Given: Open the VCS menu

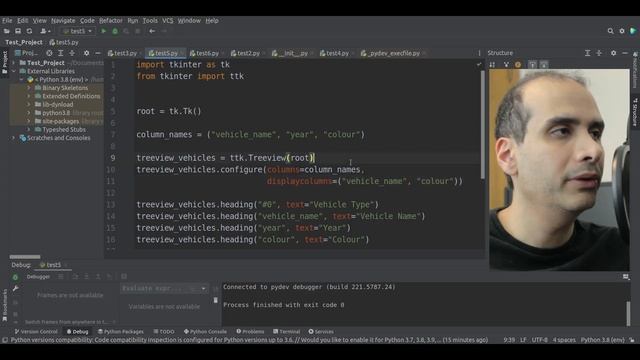Looking at the screenshot, I should (x=167, y=20).
